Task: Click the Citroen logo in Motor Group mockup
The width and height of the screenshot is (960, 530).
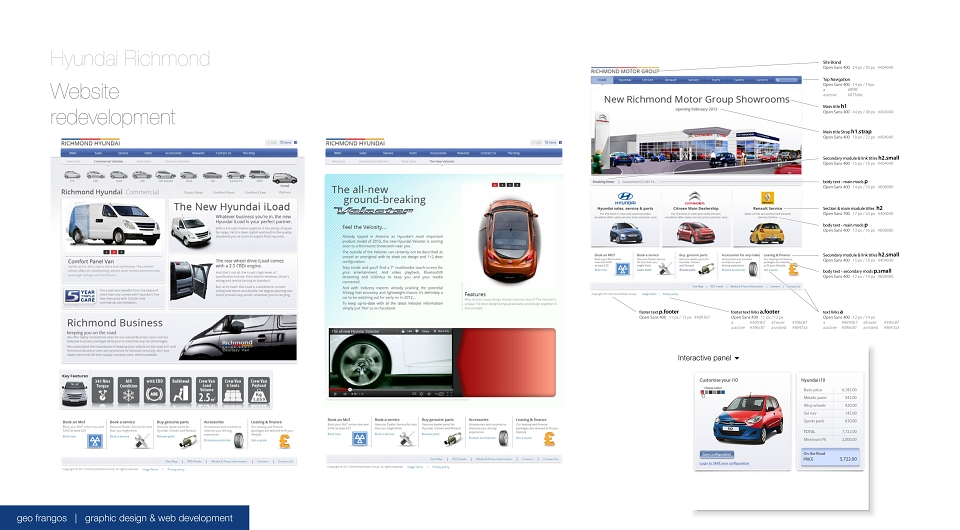Action: click(x=695, y=198)
